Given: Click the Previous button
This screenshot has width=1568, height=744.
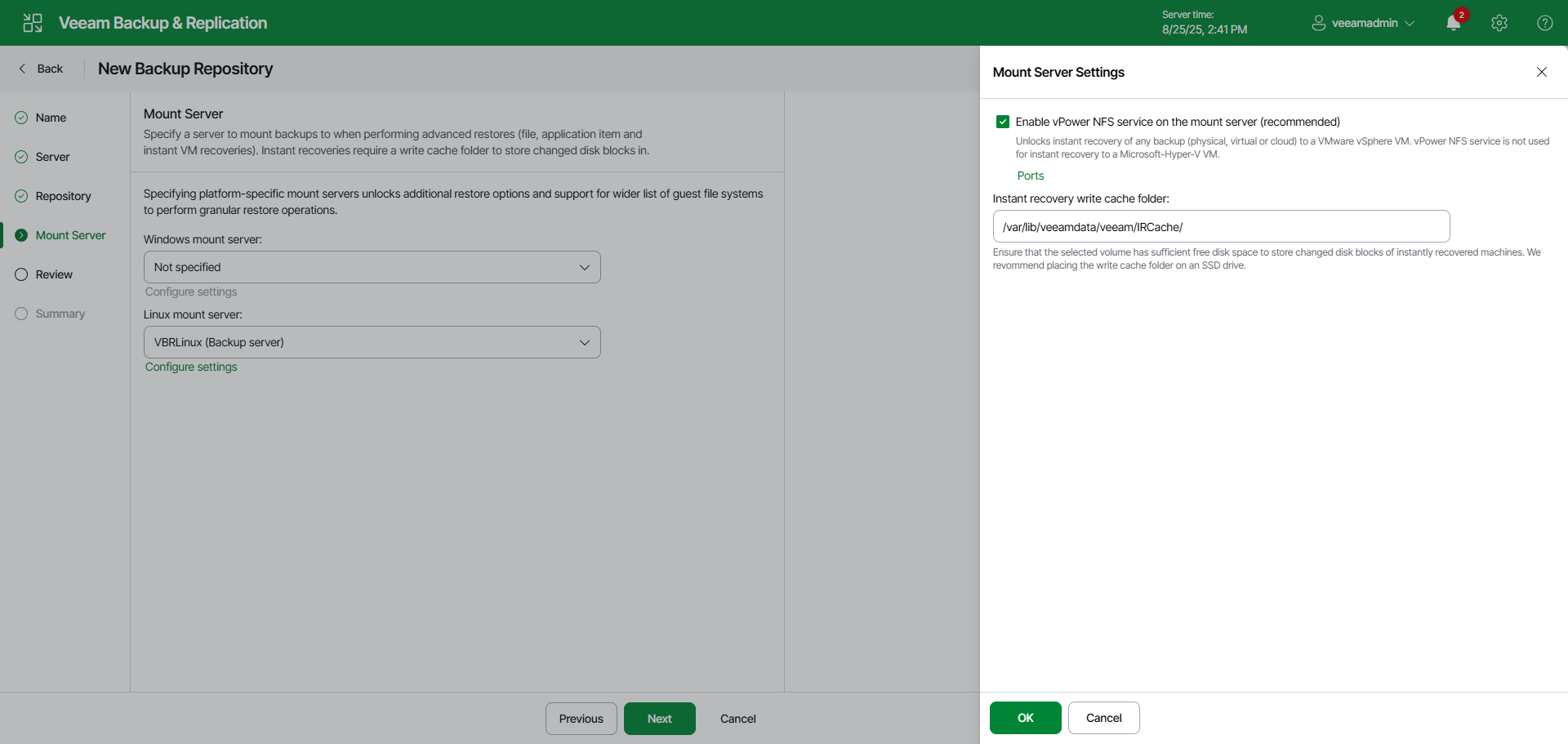Looking at the screenshot, I should (x=581, y=719).
